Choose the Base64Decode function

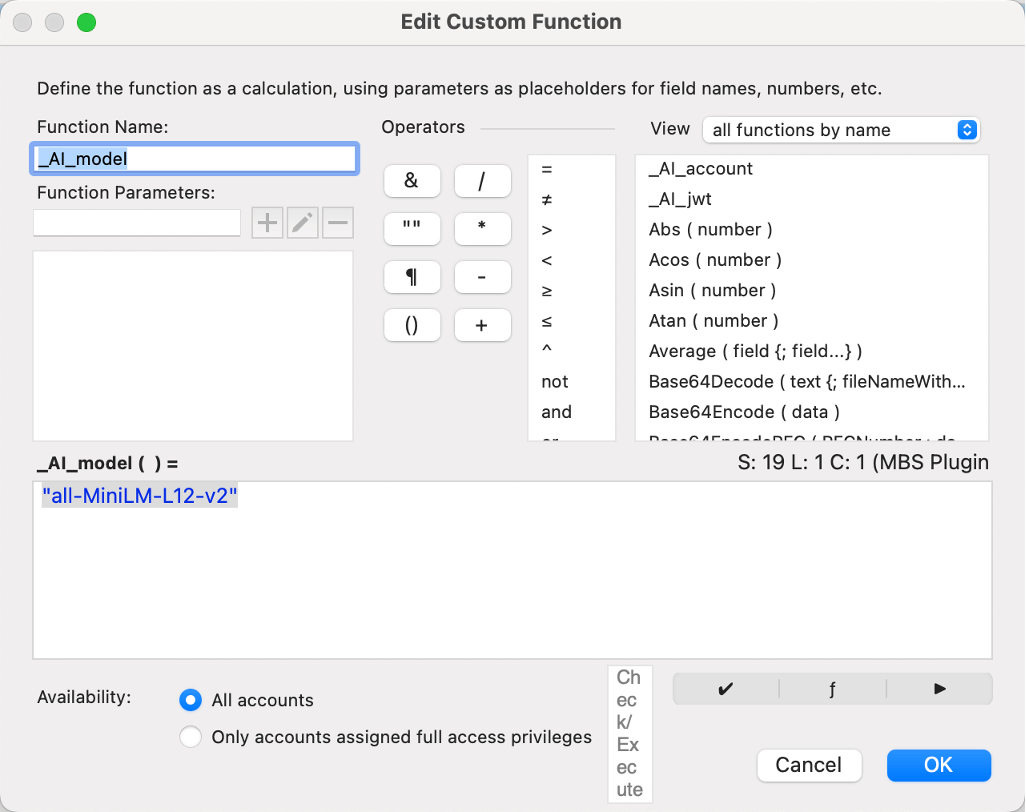pos(811,381)
